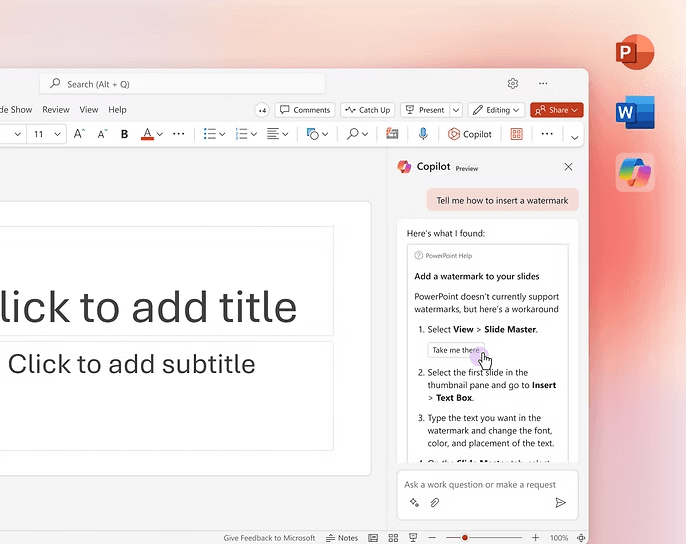Open the Comments pane
Screen dimensions: 686x544
(x=305, y=110)
